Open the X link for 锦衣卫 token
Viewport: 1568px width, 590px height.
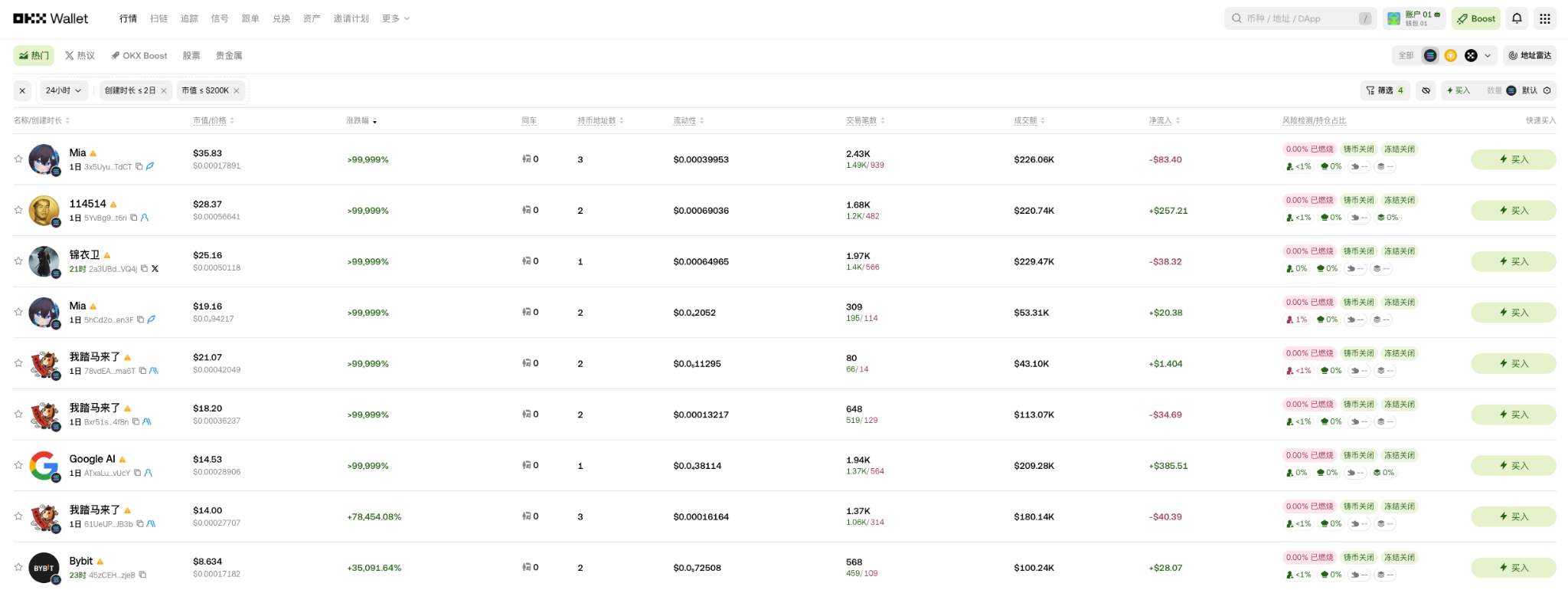point(155,269)
